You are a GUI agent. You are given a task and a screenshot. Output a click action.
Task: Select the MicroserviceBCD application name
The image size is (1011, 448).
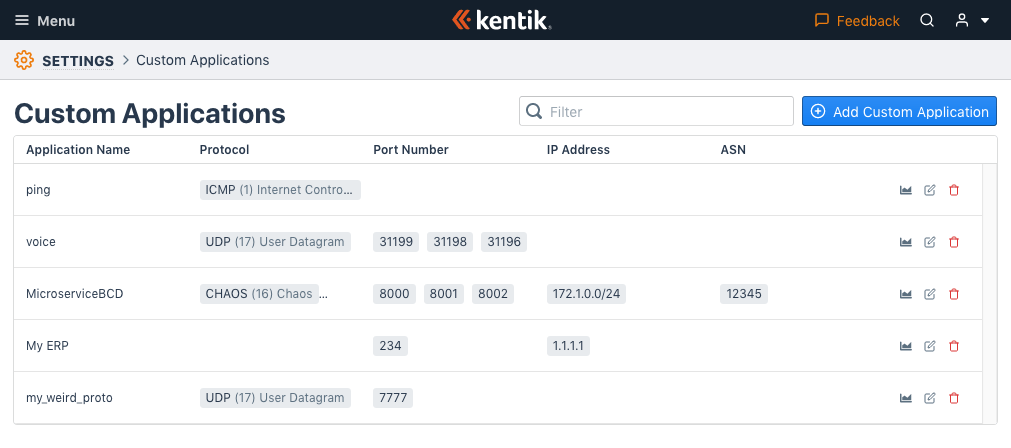click(x=75, y=294)
